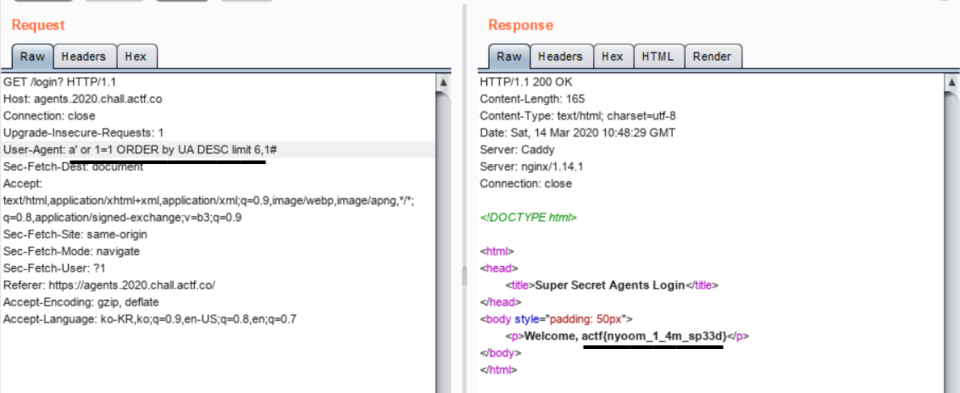Select the Response Raw tab
The image size is (960, 393).
coord(509,56)
